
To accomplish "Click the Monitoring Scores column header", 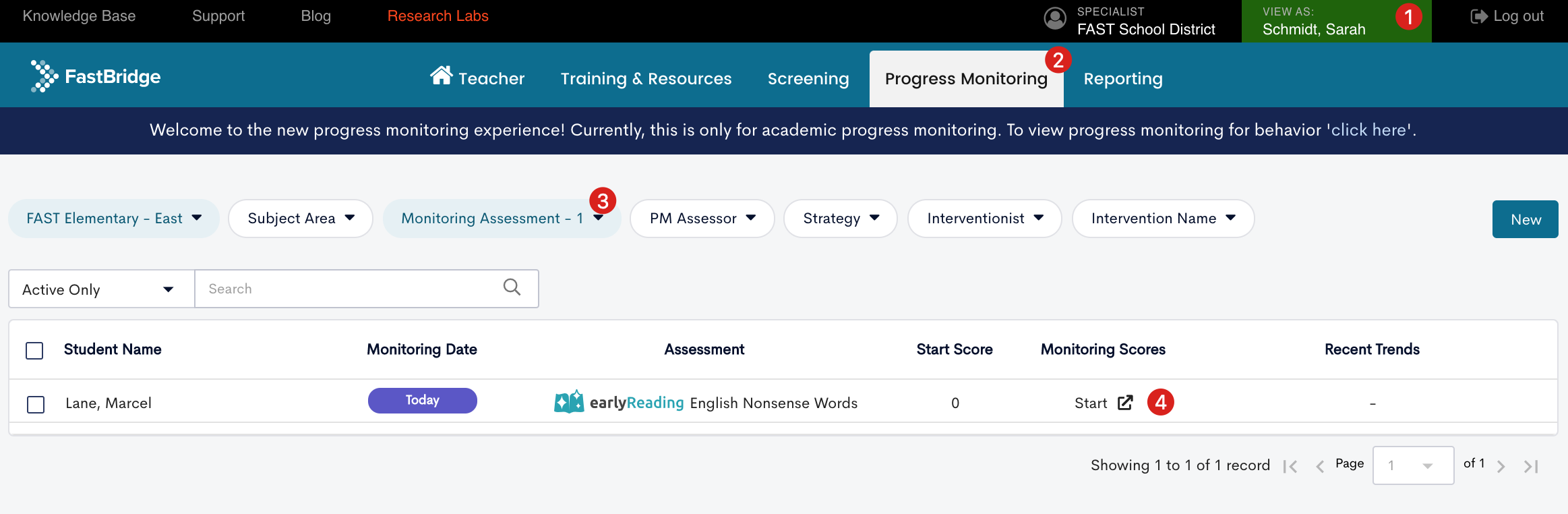I will click(x=1104, y=349).
